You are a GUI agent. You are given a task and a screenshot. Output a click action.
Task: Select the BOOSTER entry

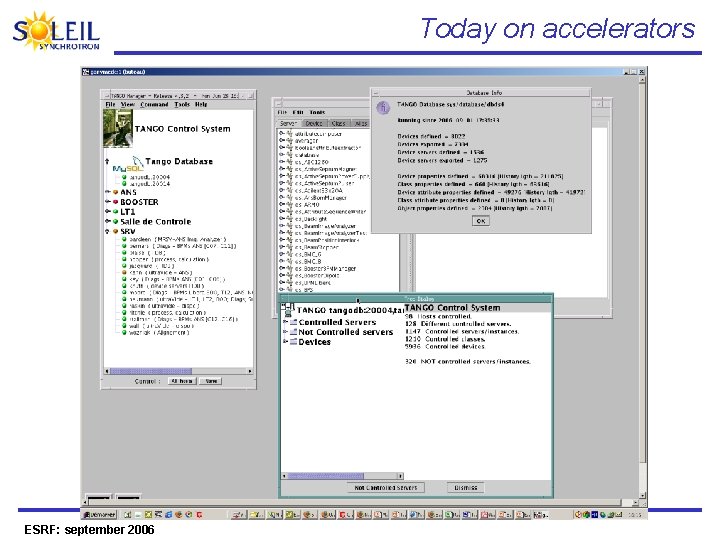[x=139, y=202]
